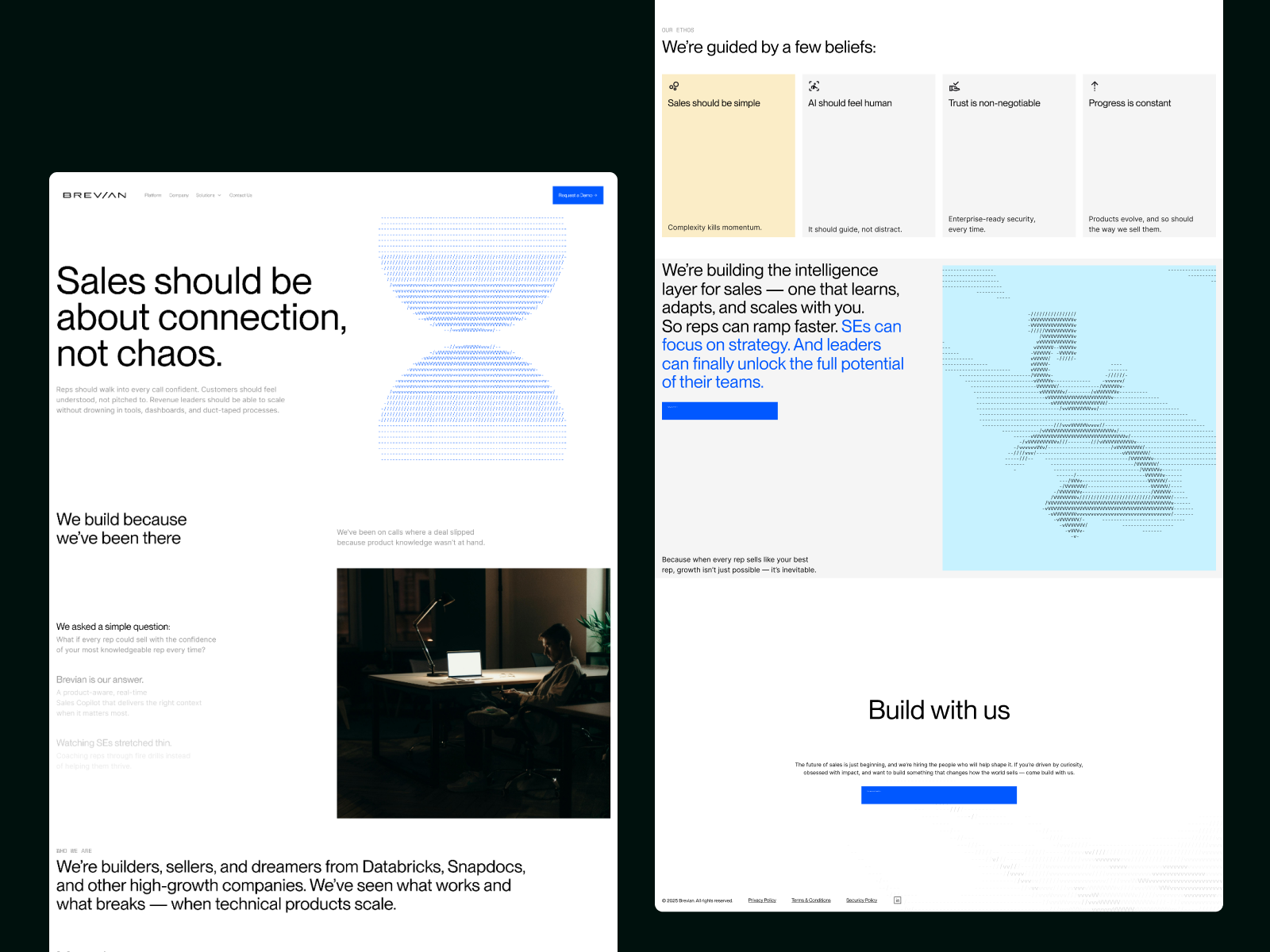This screenshot has height=952, width=1270.
Task: Click the photo of person at laptop
Action: [x=473, y=693]
